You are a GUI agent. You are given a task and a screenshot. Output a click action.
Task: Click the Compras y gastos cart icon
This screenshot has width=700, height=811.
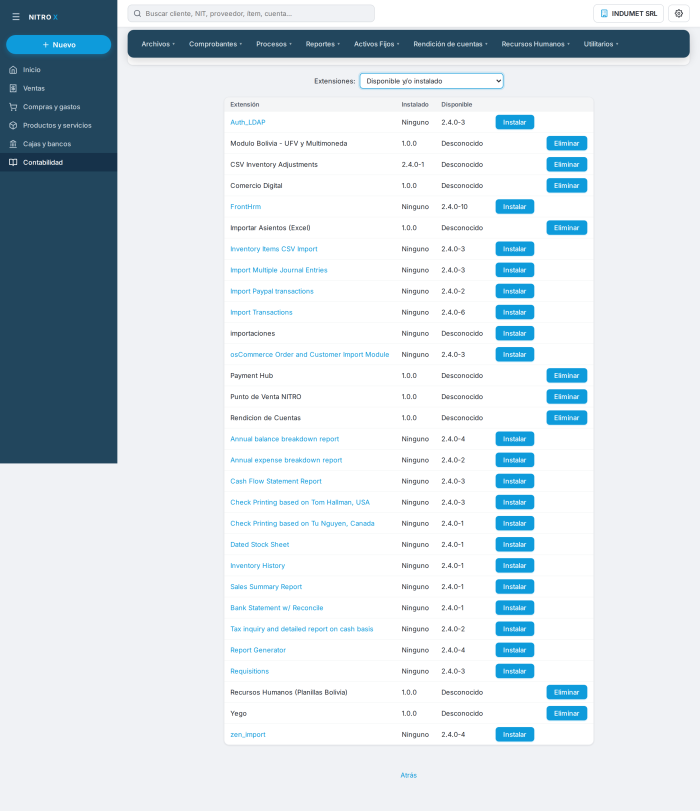click(13, 107)
